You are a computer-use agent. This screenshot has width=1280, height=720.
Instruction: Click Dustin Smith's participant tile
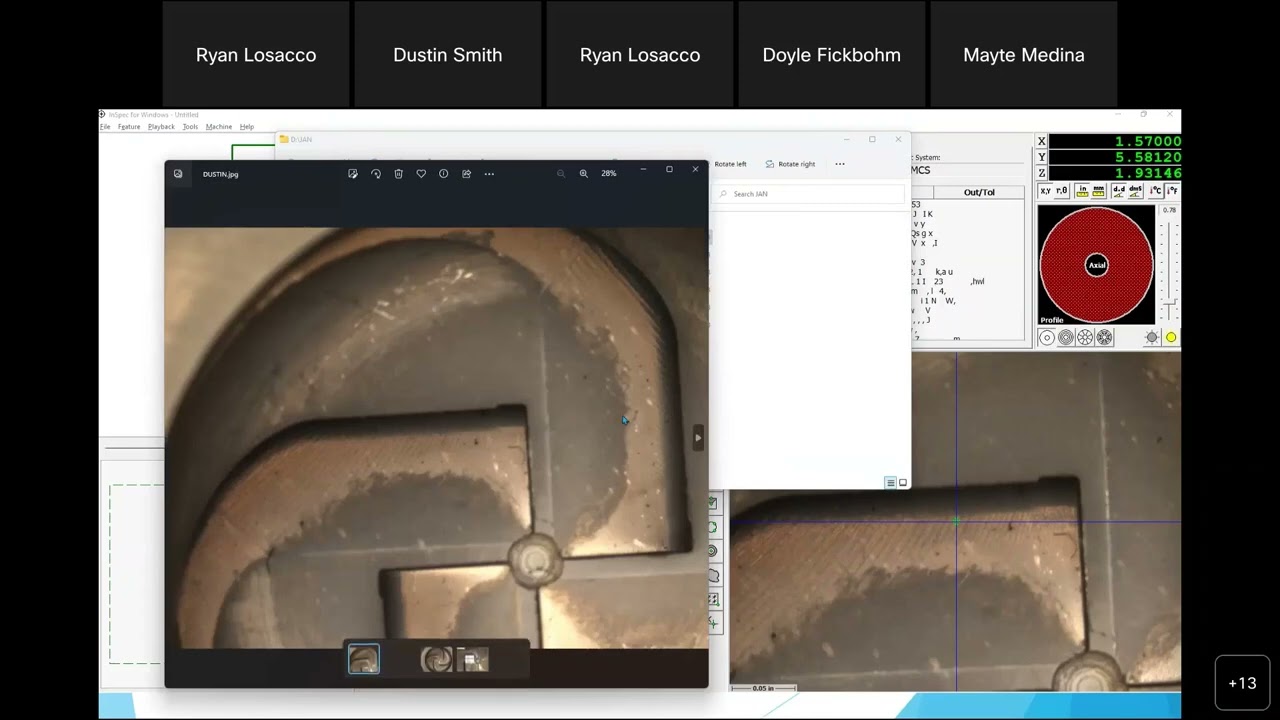(448, 54)
